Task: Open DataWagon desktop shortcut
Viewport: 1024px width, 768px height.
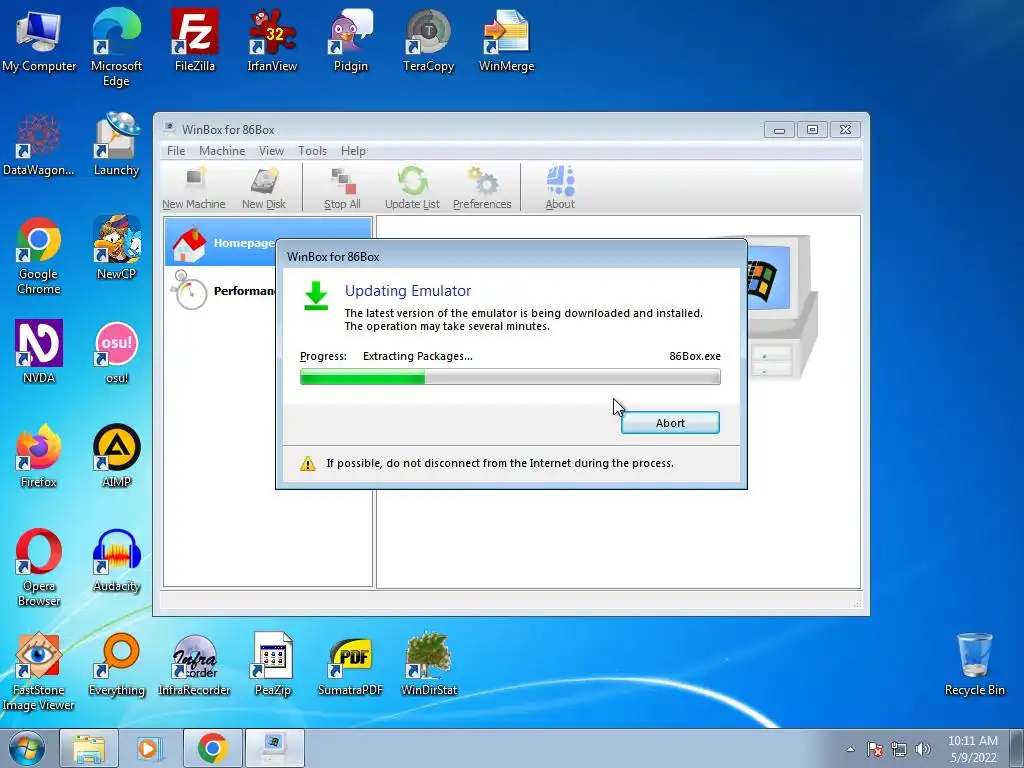Action: pos(39,145)
